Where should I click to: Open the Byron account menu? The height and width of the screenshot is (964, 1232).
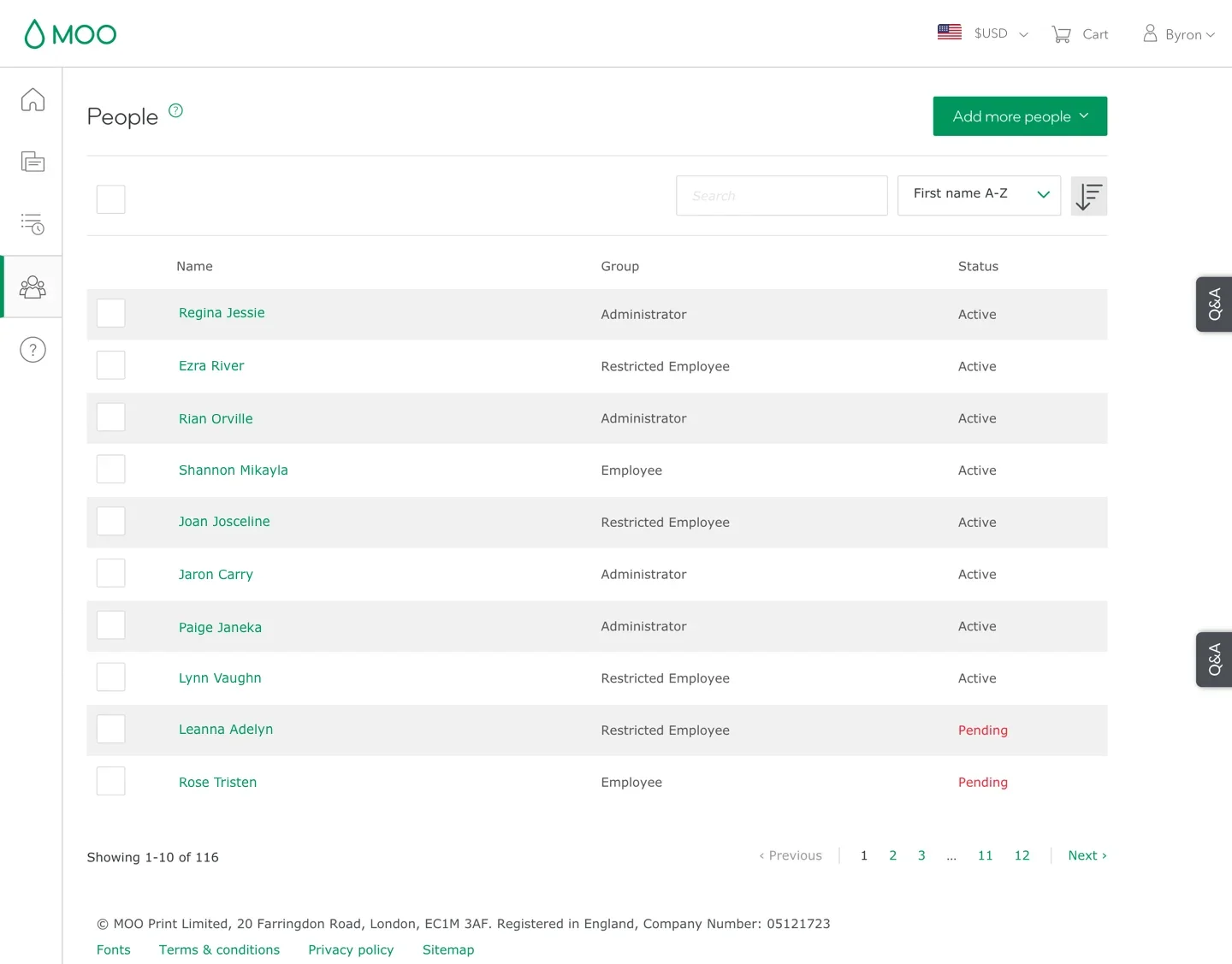pyautogui.click(x=1179, y=34)
